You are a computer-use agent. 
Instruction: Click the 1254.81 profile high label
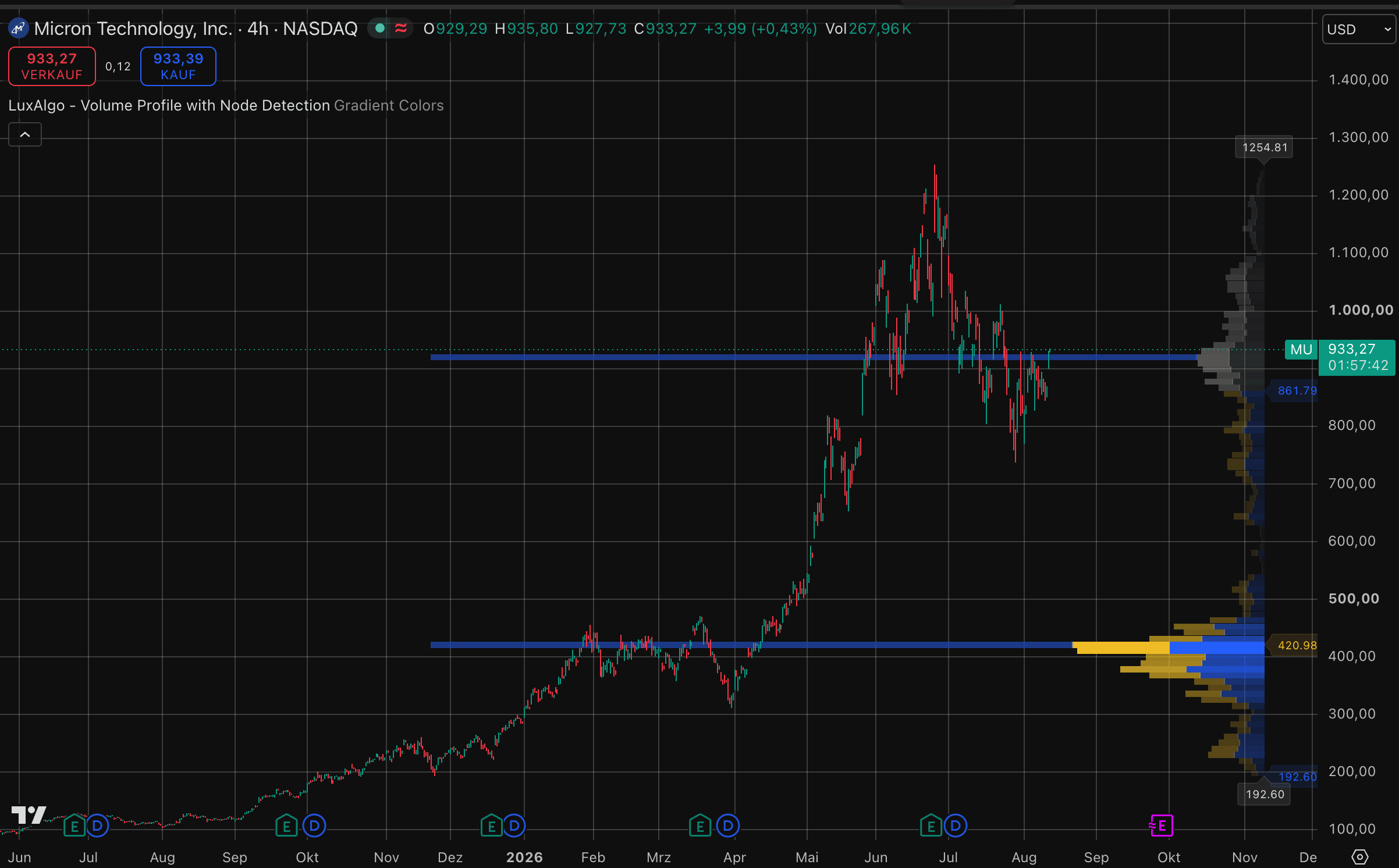(x=1265, y=147)
